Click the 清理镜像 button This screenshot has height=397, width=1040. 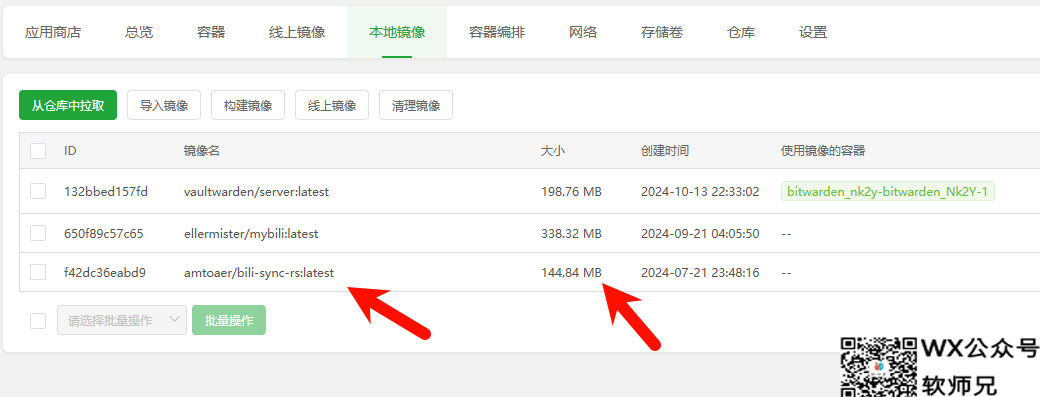[x=416, y=105]
